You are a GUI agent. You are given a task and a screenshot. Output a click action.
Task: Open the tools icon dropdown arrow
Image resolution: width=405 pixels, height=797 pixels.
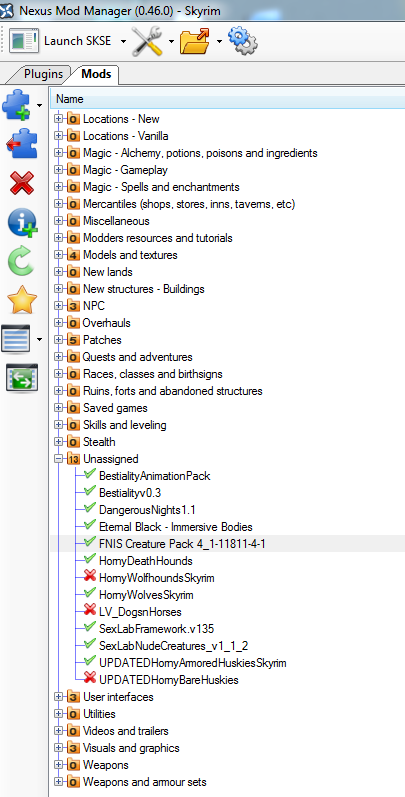[172, 42]
